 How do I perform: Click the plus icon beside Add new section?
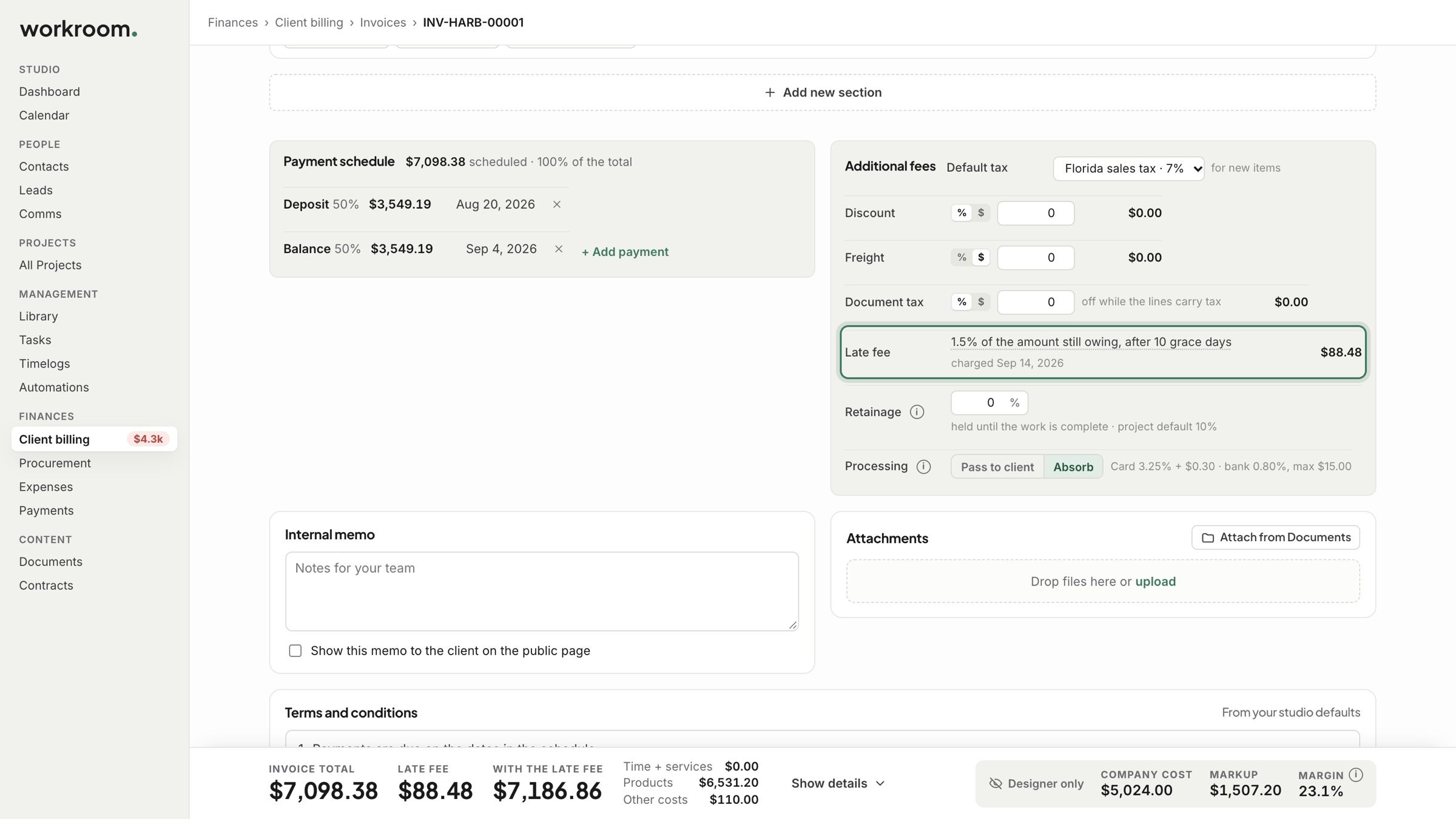(770, 92)
